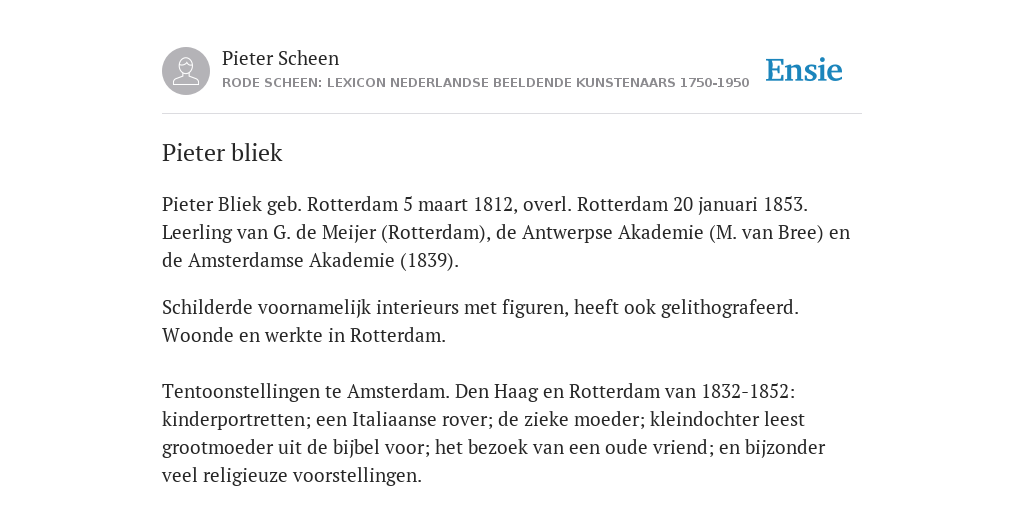Click the line starting 'Tentoonstellingen te Amsterdam'
Image resolution: width=1024 pixels, height=512 pixels.
point(478,391)
